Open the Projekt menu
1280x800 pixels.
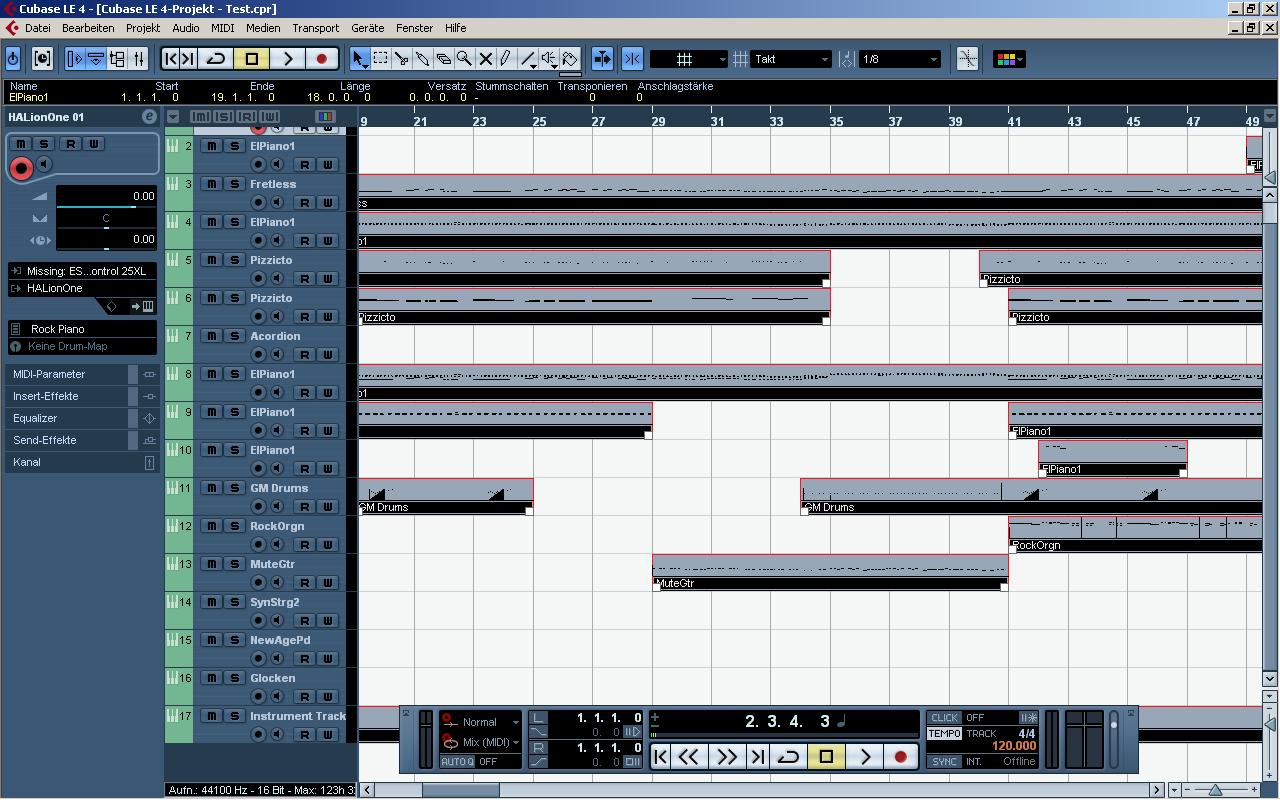pos(143,28)
